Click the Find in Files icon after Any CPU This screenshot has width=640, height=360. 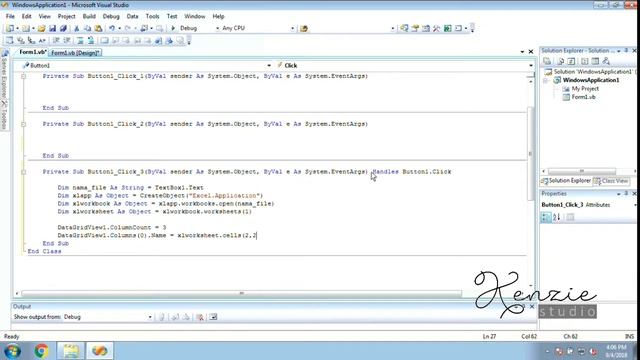click(304, 29)
